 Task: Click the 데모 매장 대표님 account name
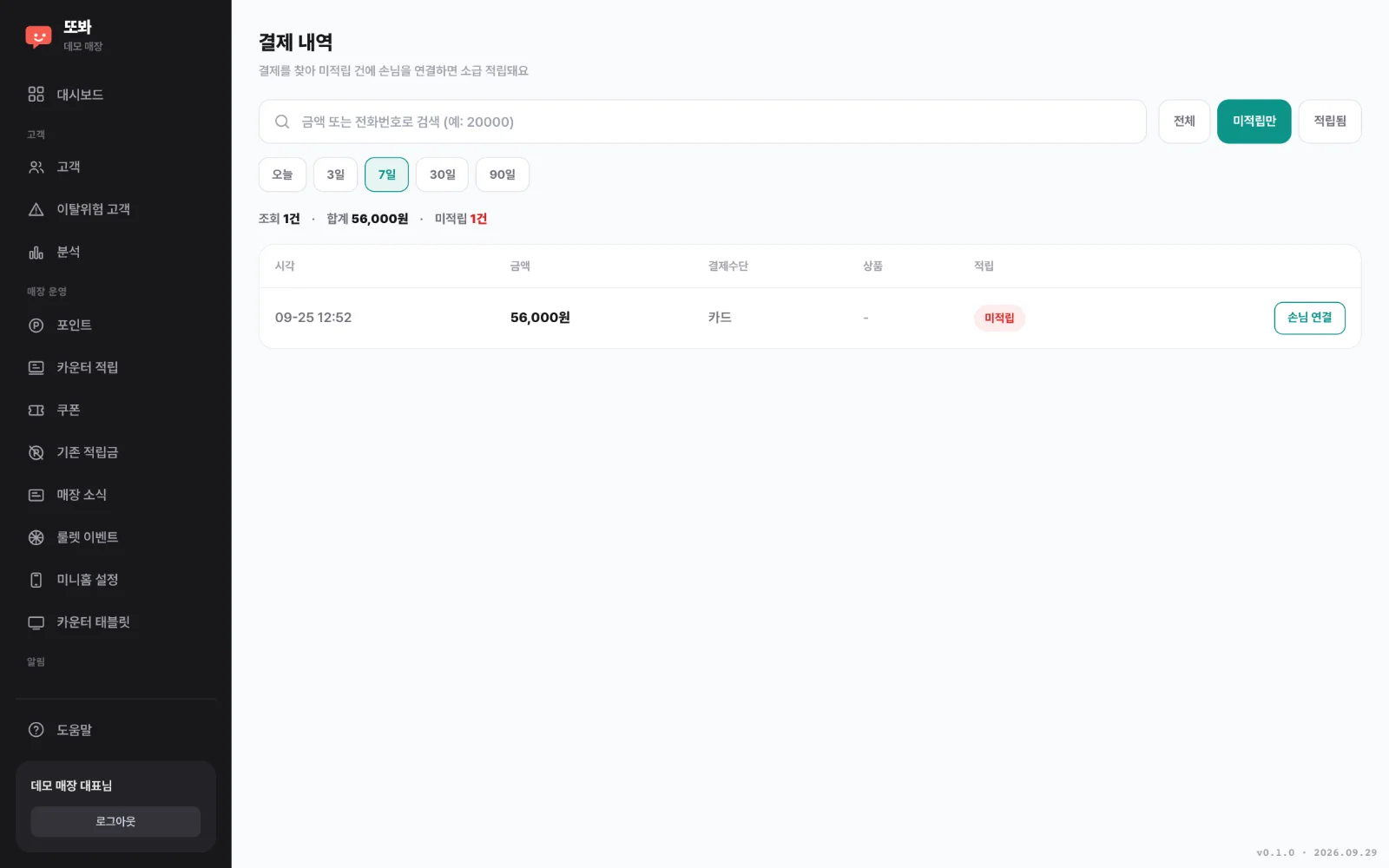71,786
